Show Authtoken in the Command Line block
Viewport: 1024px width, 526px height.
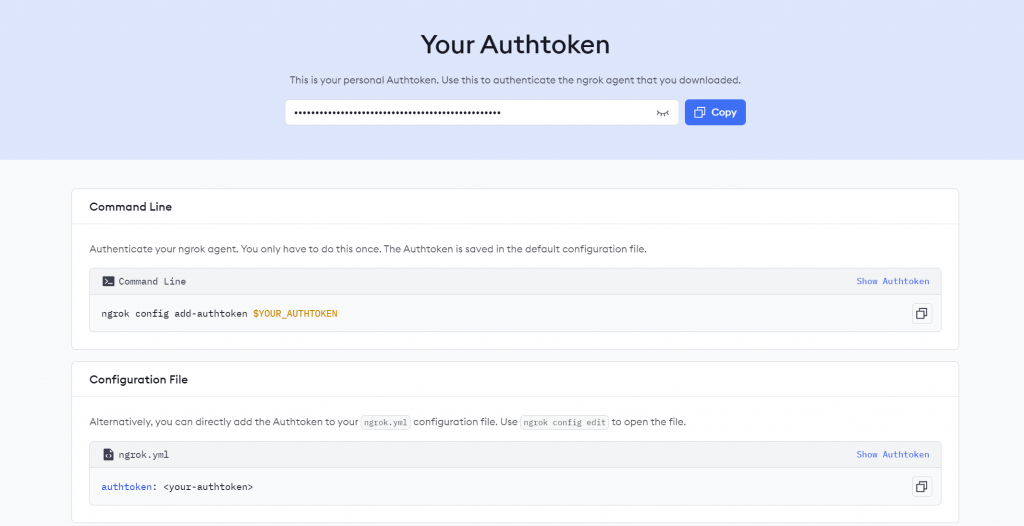click(x=892, y=282)
